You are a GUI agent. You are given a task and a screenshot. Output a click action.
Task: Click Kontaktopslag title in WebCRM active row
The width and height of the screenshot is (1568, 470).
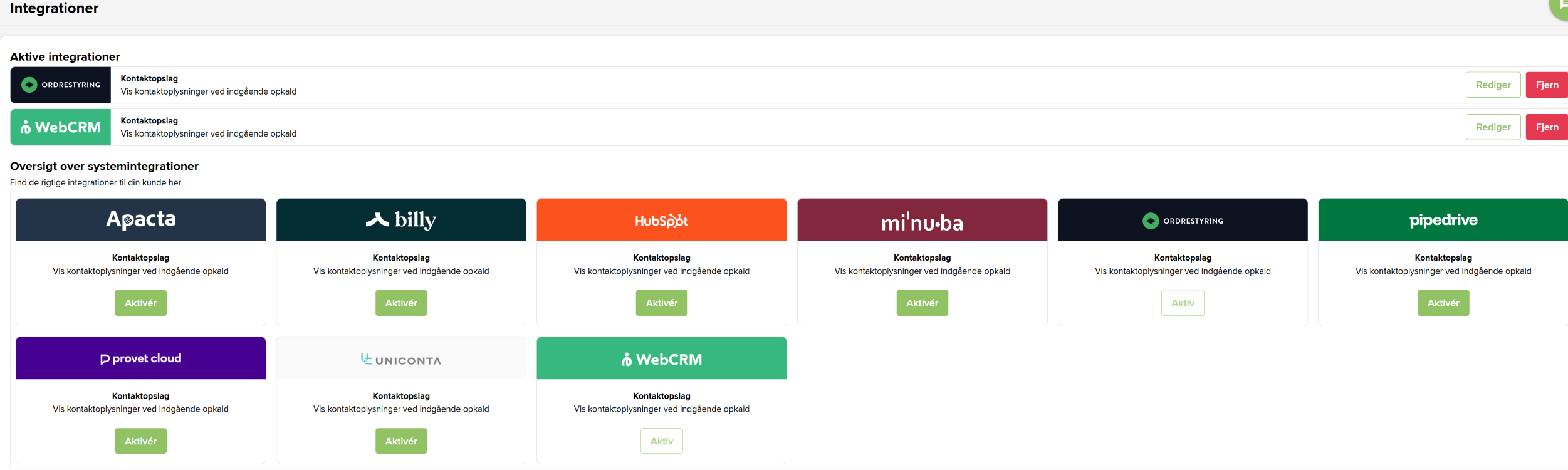(149, 120)
